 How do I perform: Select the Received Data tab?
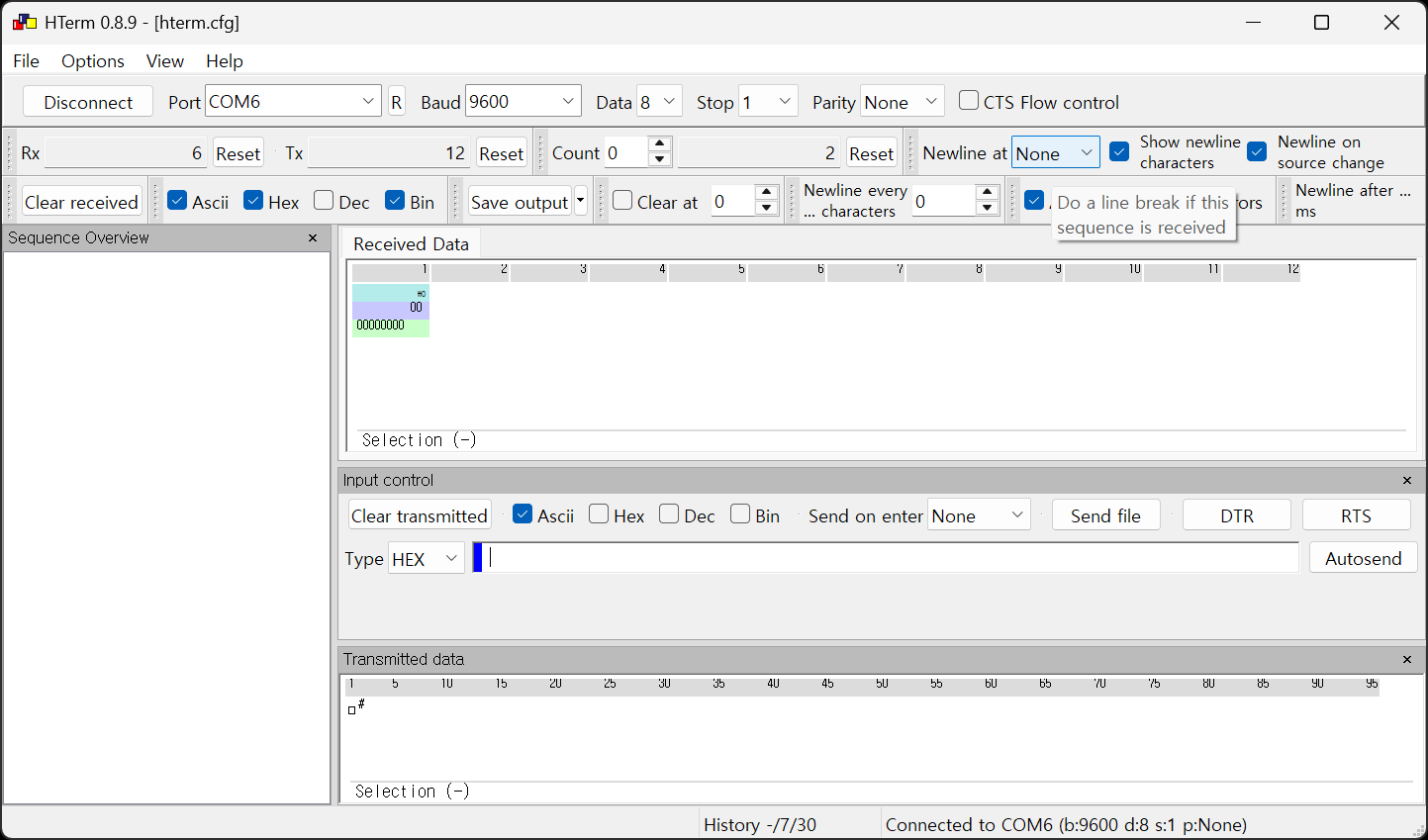[411, 243]
